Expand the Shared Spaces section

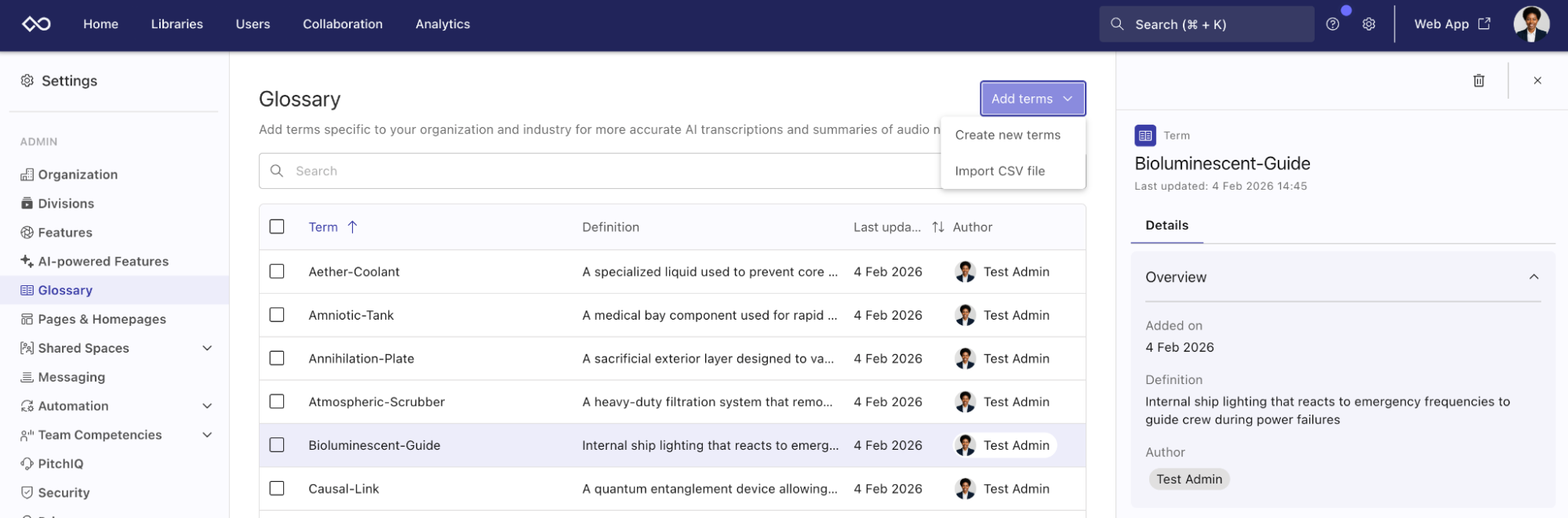tap(207, 348)
